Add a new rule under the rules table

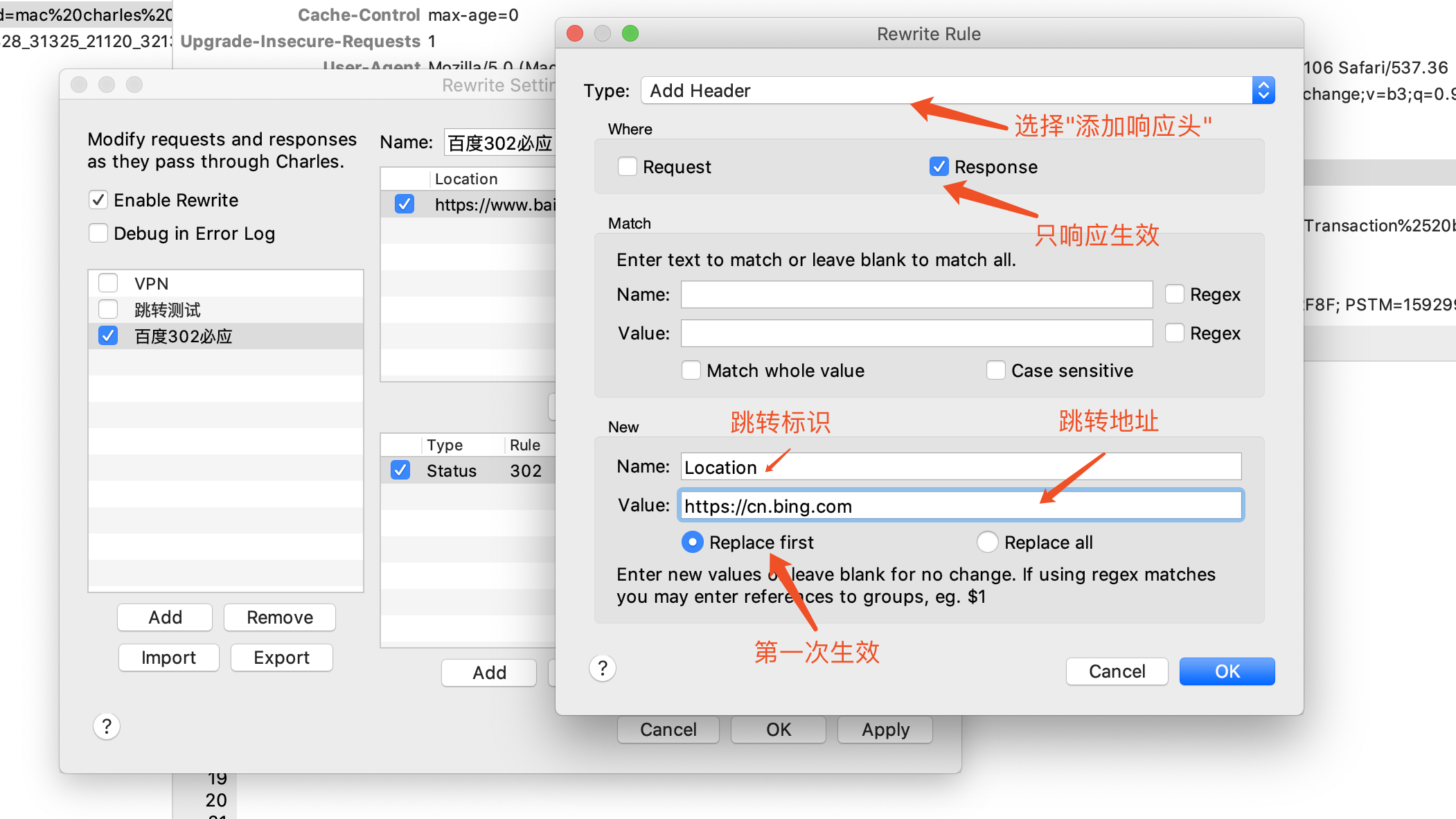489,673
